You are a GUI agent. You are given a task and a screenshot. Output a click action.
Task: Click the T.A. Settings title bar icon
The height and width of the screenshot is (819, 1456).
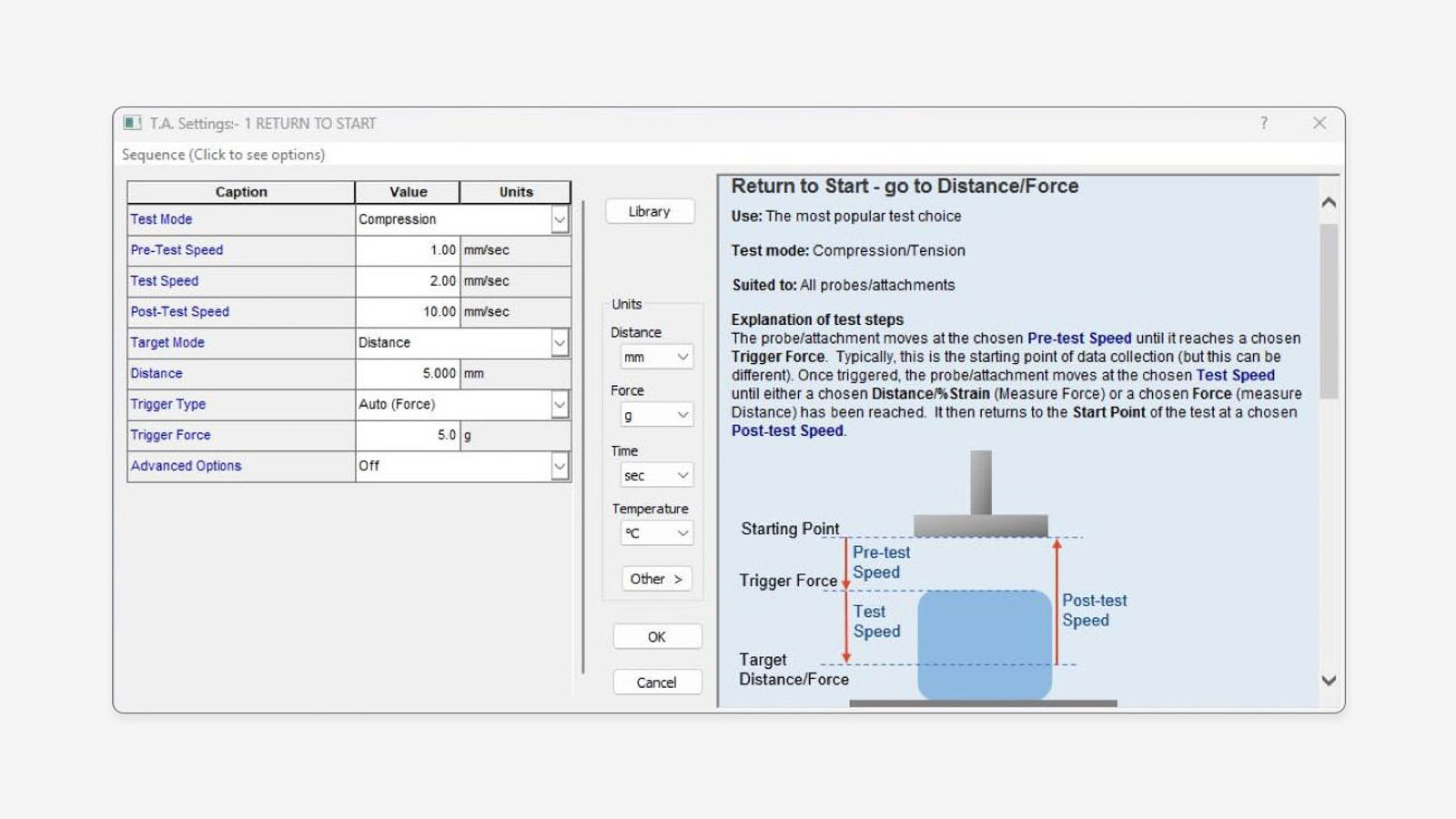point(133,123)
